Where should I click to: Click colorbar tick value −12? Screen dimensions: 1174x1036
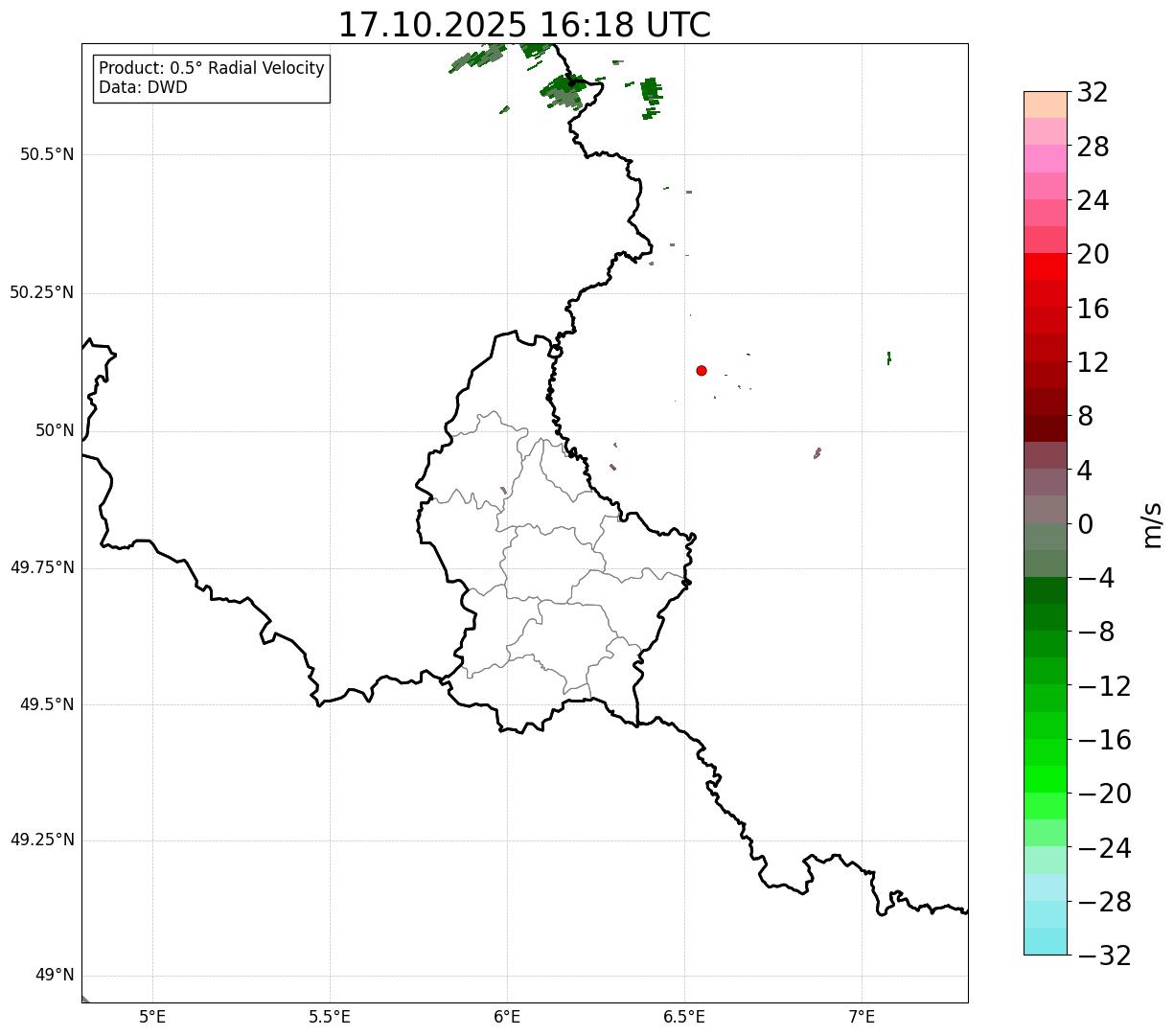(x=1104, y=686)
